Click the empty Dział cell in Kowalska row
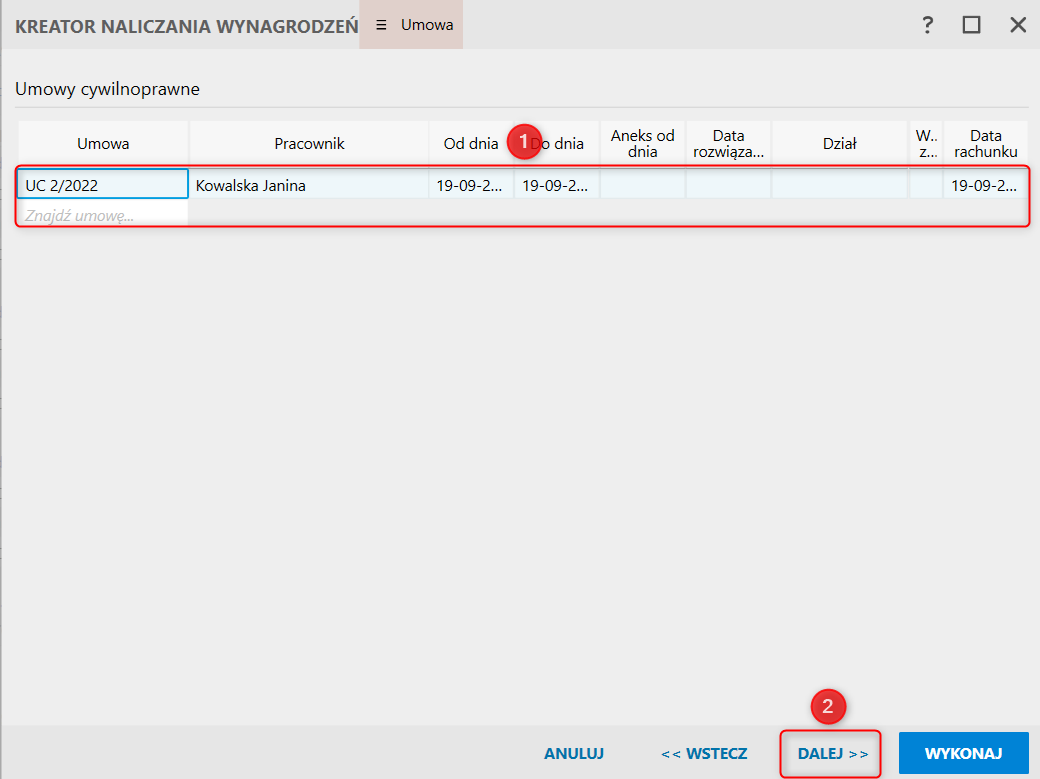 [840, 185]
